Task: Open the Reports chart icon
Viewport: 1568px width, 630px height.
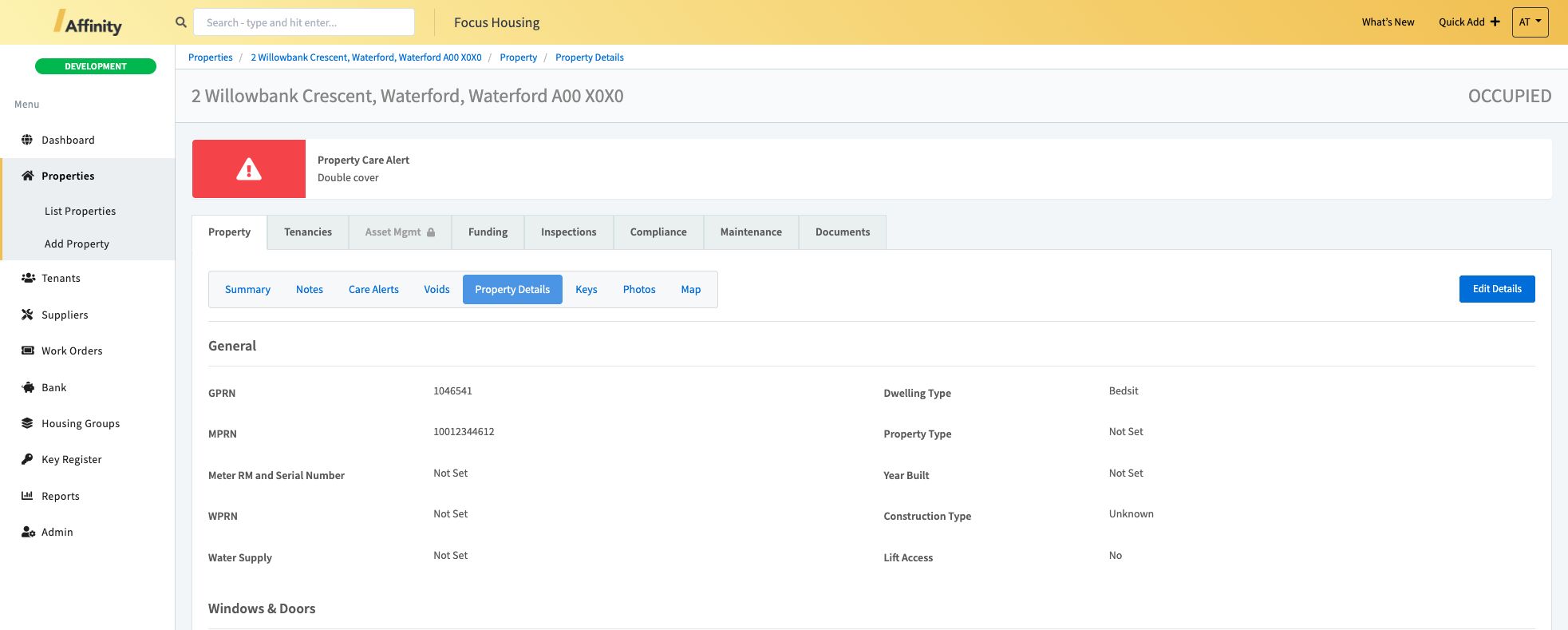Action: [x=27, y=496]
